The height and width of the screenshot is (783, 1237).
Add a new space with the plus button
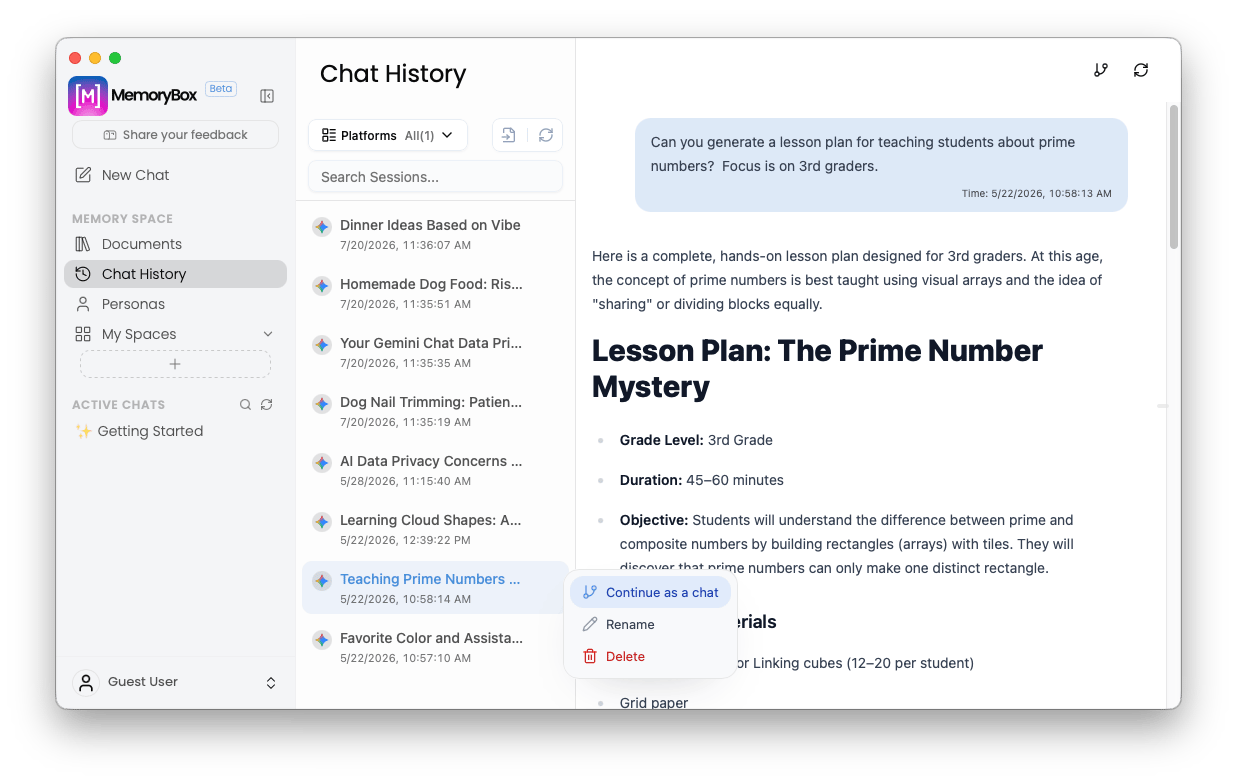(175, 364)
